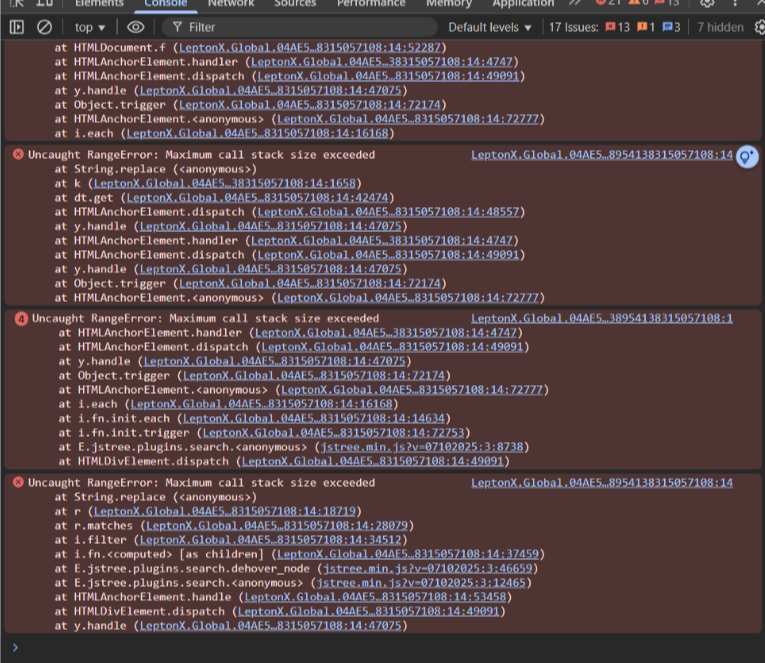The height and width of the screenshot is (663, 765).
Task: Click the red error icon on first RangeError
Action: pyautogui.click(x=18, y=155)
